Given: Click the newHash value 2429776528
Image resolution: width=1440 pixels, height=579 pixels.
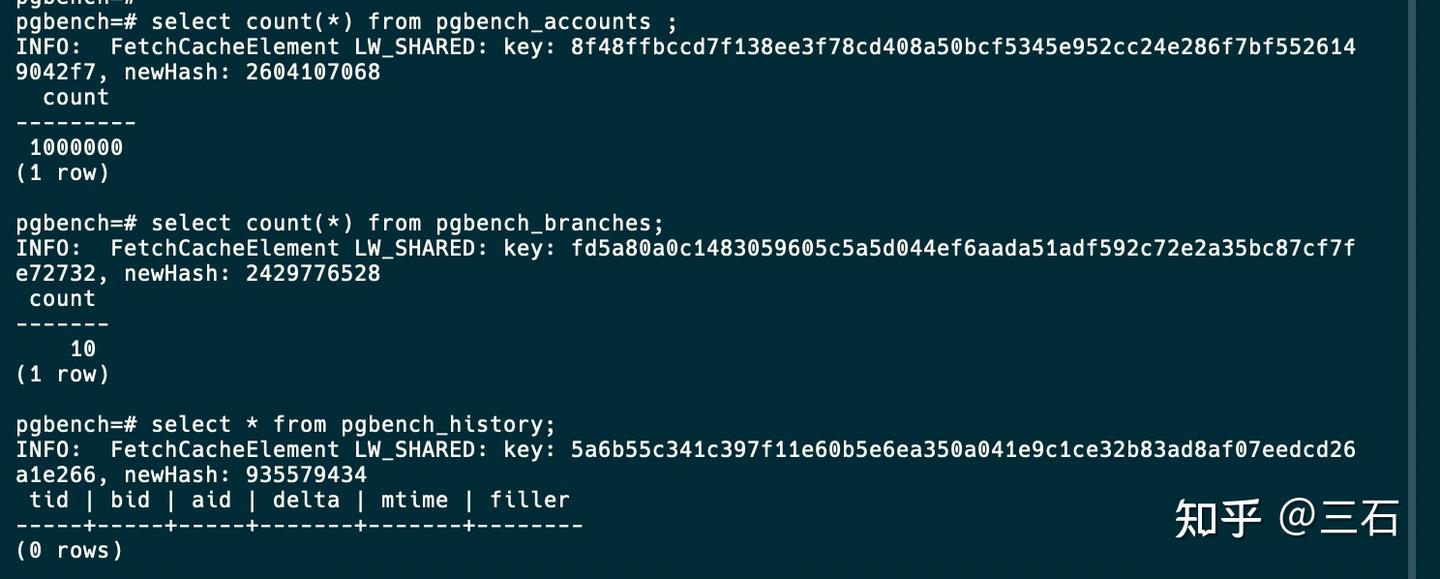Looking at the screenshot, I should click(x=313, y=273).
